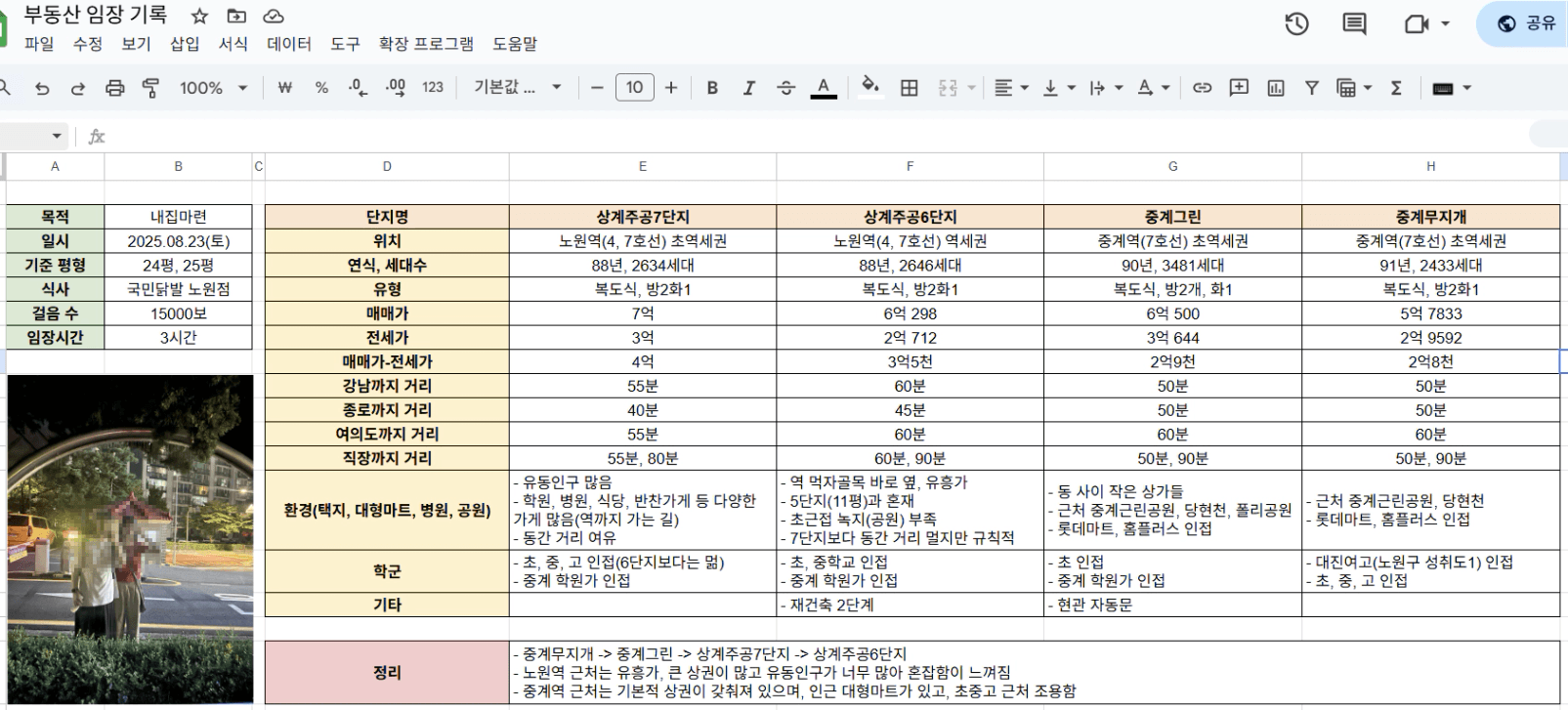Open the 삽입 menu
This screenshot has height=710, width=1568.
coord(185,44)
